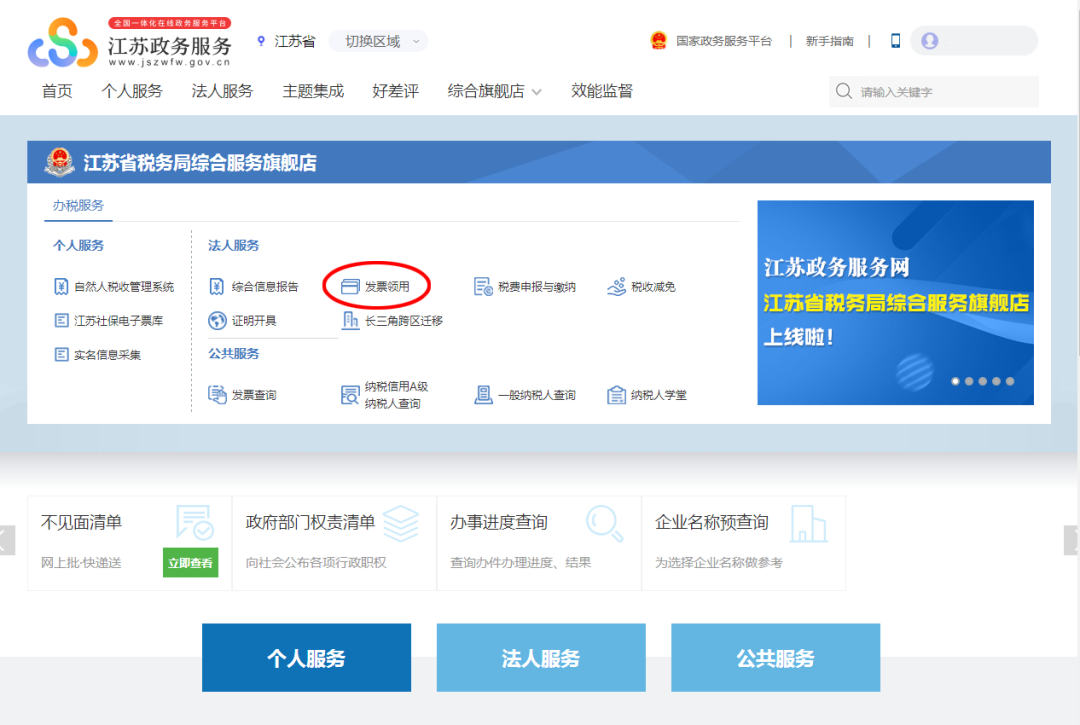Click the 实名信息采集 document icon
Image resolution: width=1080 pixels, height=725 pixels.
[x=61, y=355]
